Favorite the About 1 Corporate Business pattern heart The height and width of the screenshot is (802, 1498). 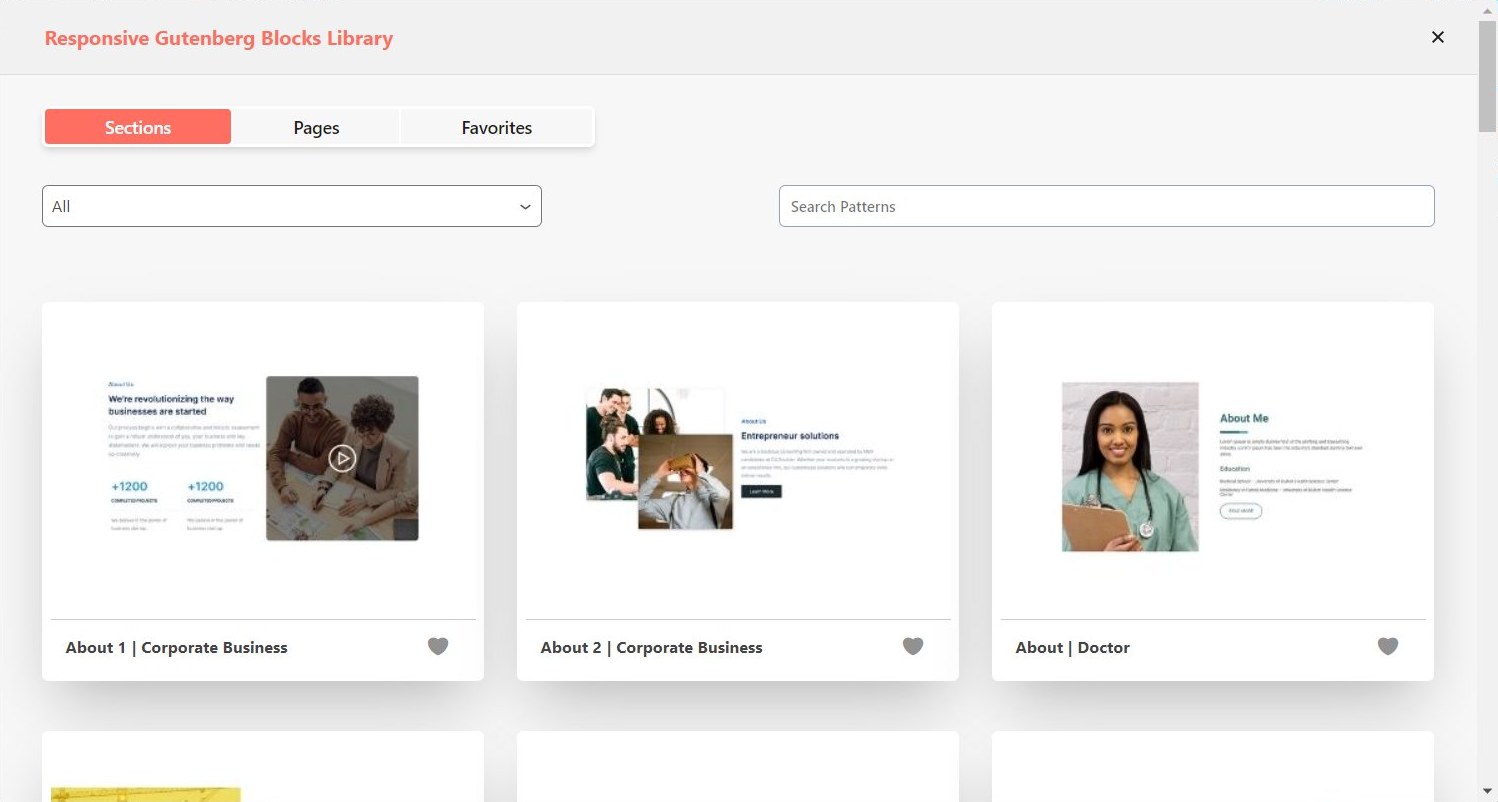438,647
